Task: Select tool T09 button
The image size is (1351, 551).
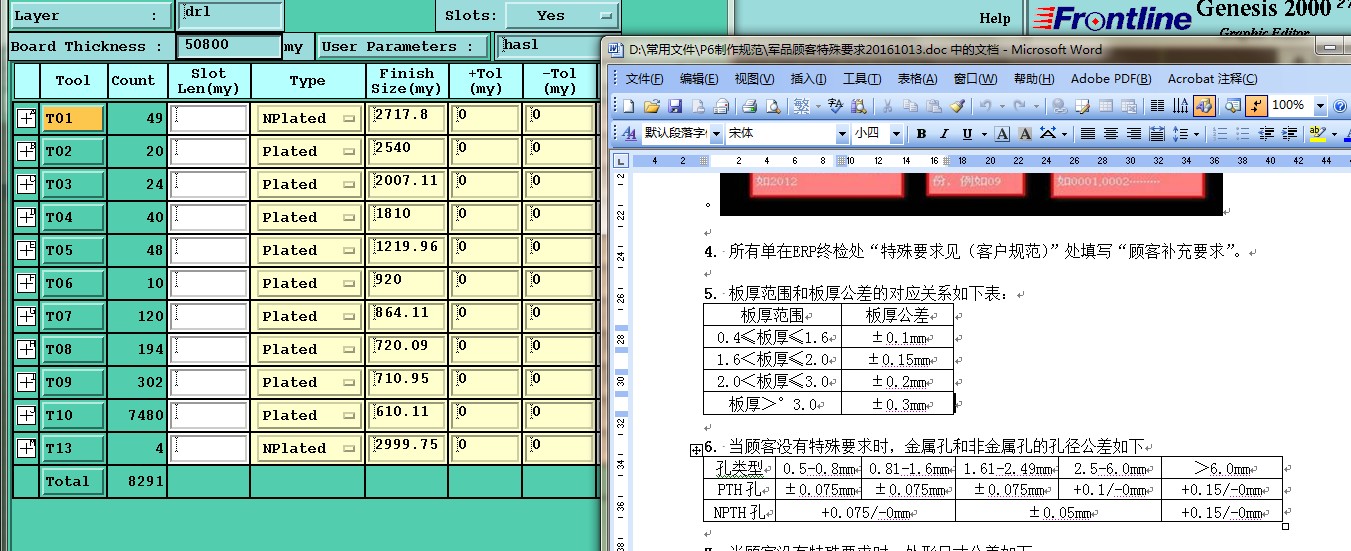Action: coord(72,382)
